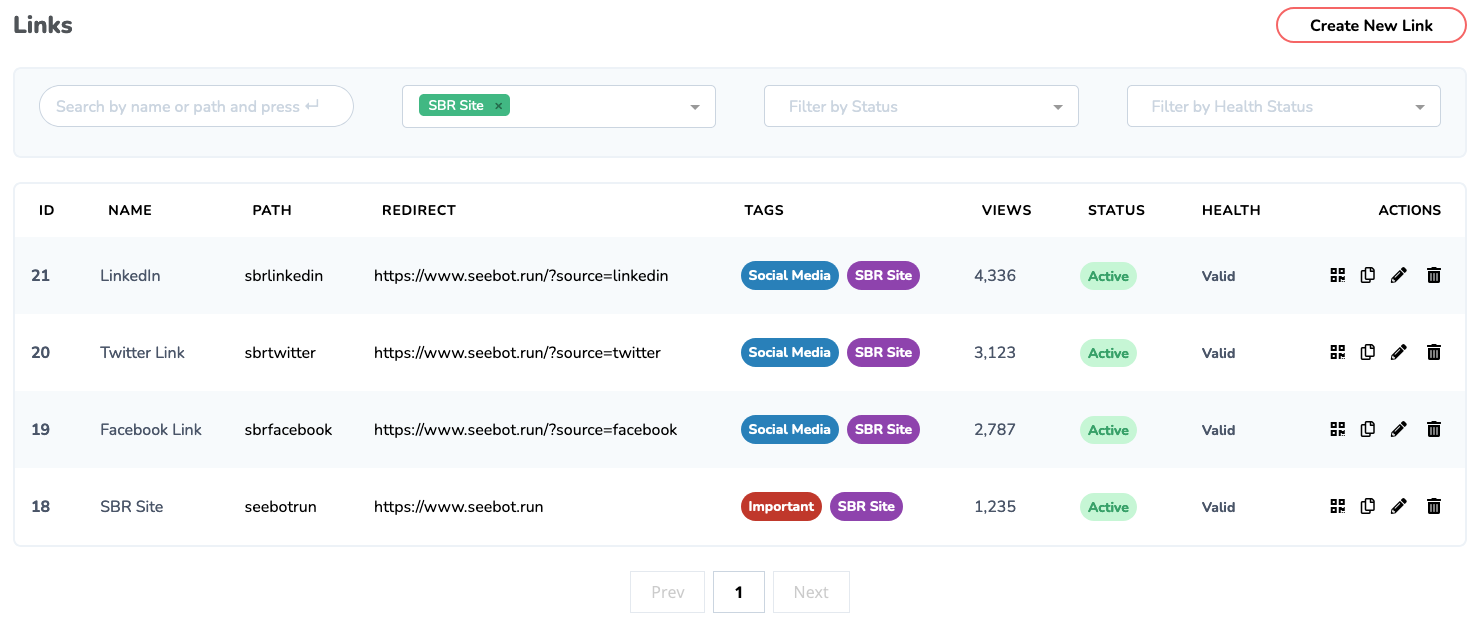1482x625 pixels.
Task: Click the Active status badge in LinkedIn row
Action: pyautogui.click(x=1108, y=276)
